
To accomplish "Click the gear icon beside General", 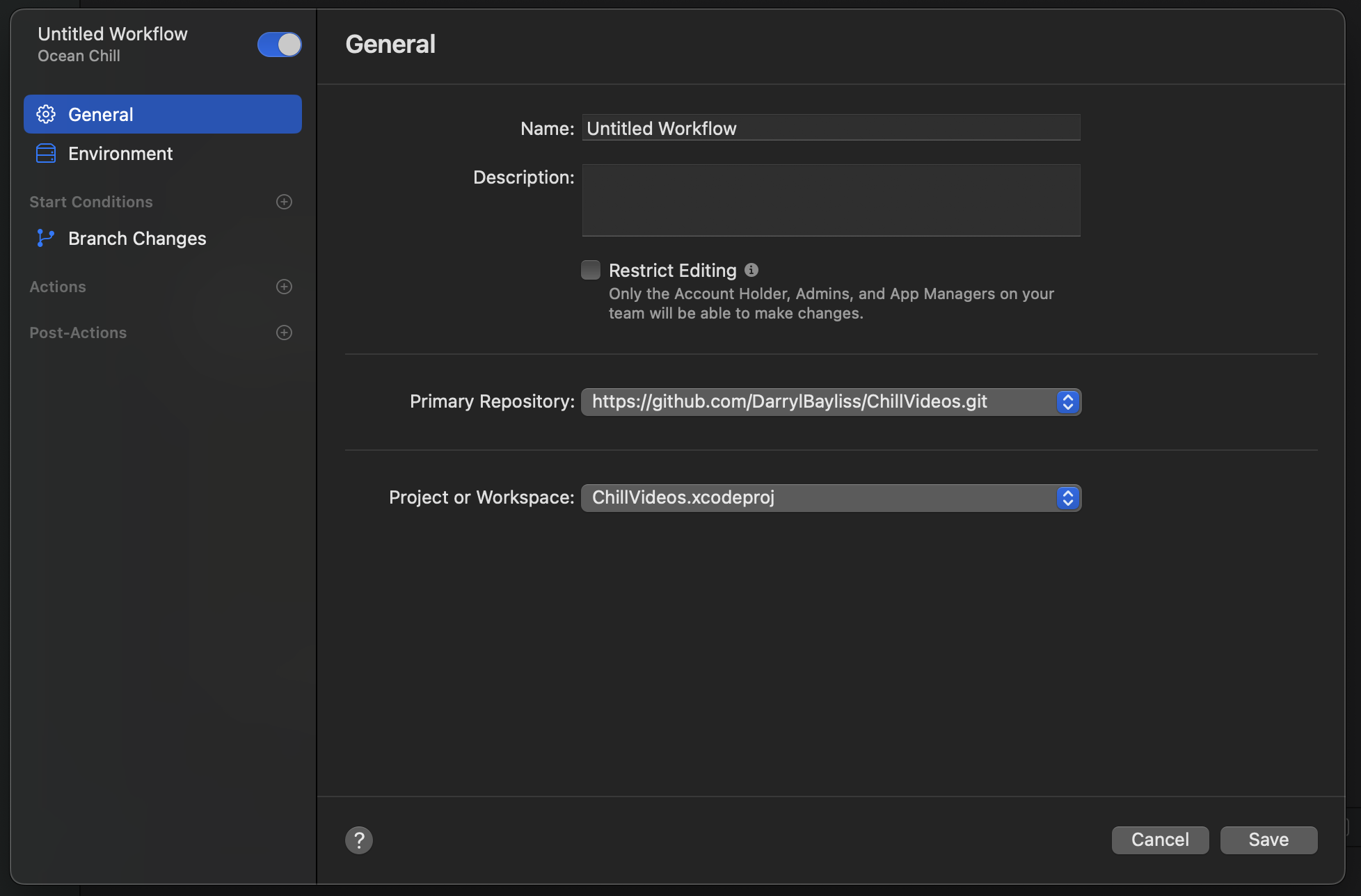I will point(45,114).
